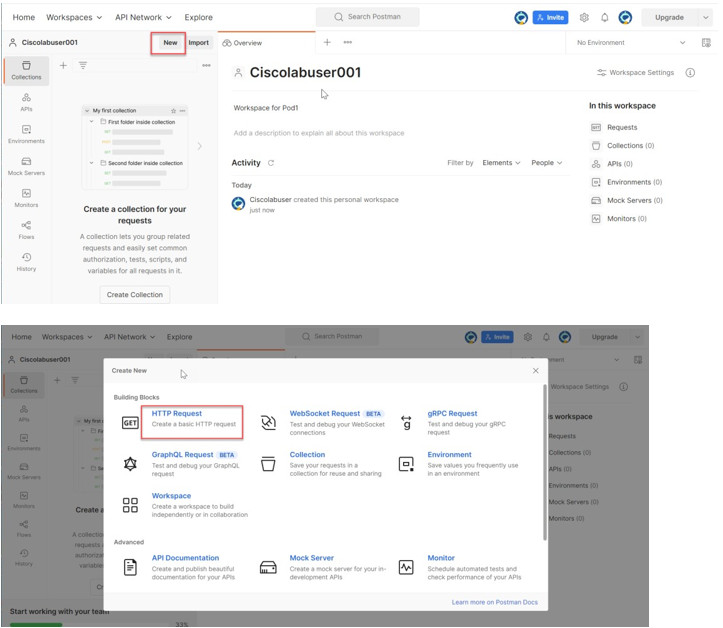This screenshot has width=723, height=628.
Task: Open Collections (0) under In this workspace
Action: [622, 146]
